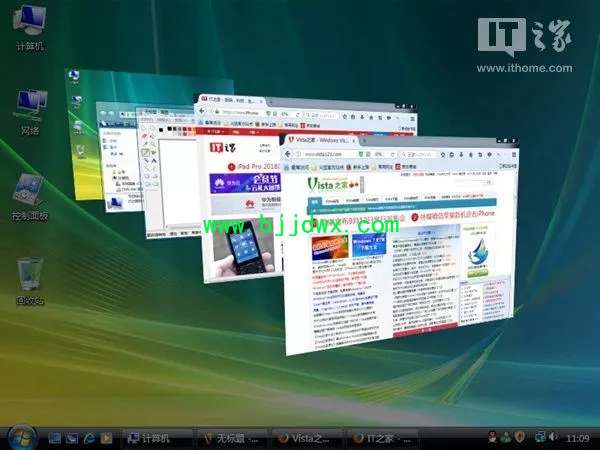Open the 网络 desktop icon
This screenshot has height=450, width=600.
(30, 112)
